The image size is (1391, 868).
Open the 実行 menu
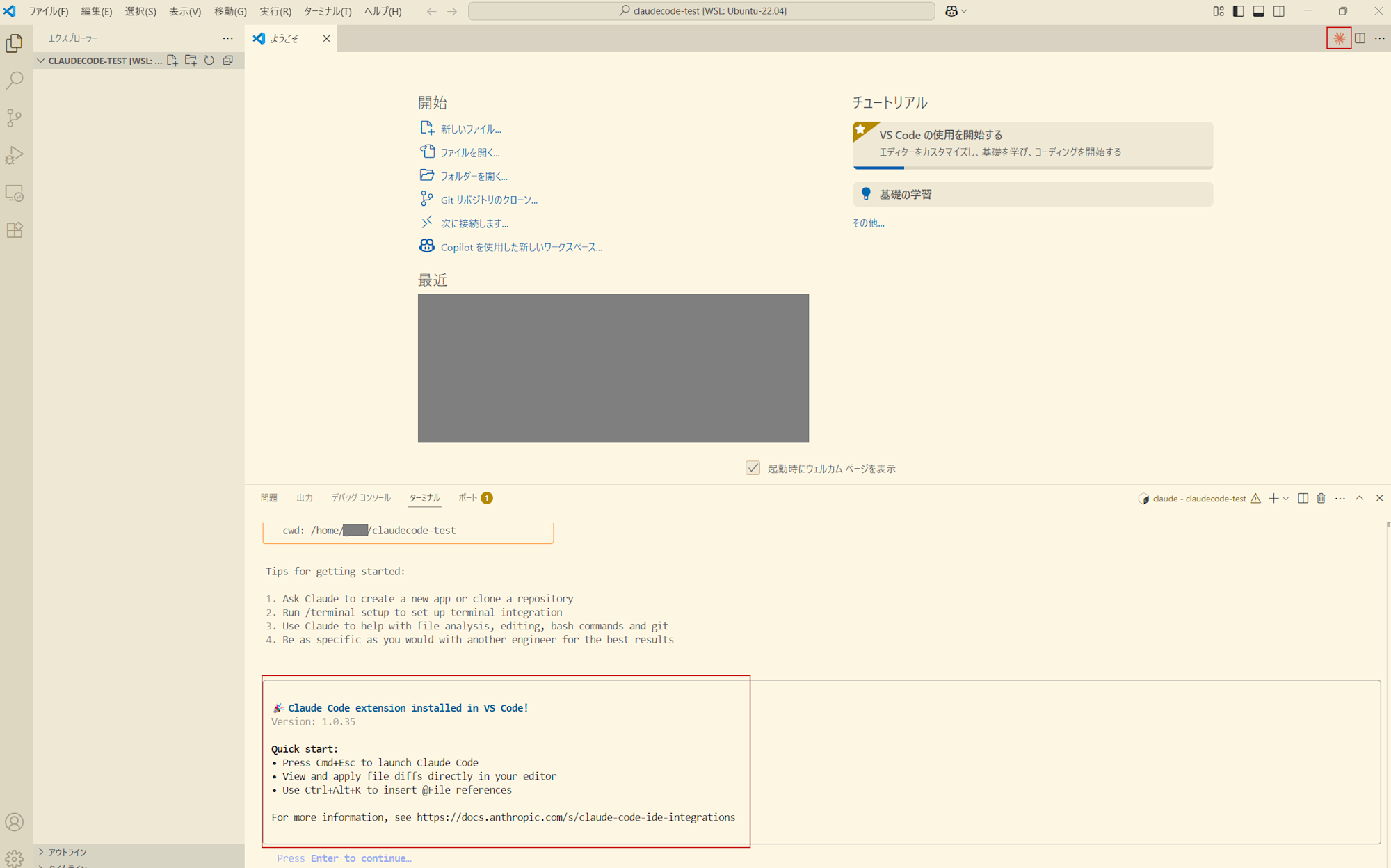click(x=275, y=11)
